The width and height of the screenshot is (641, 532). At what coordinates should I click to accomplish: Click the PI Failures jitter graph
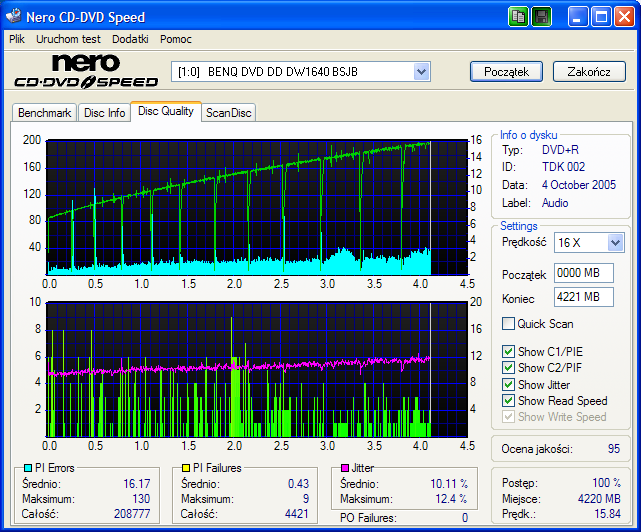point(257,370)
